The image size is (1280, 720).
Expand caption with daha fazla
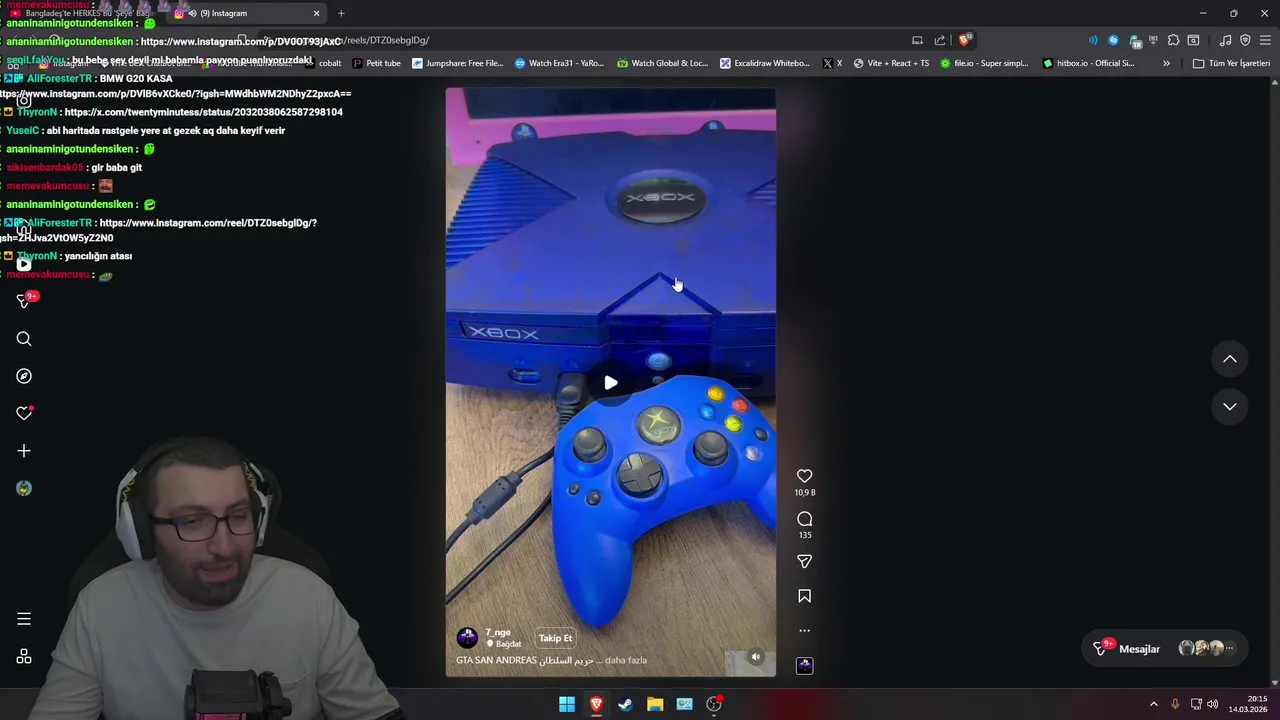pos(626,660)
